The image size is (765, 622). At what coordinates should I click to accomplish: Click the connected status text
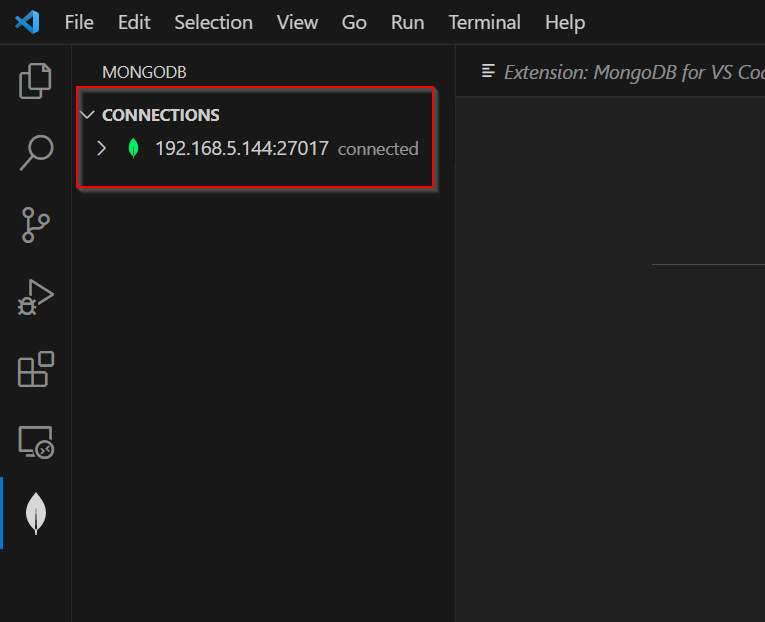point(378,149)
